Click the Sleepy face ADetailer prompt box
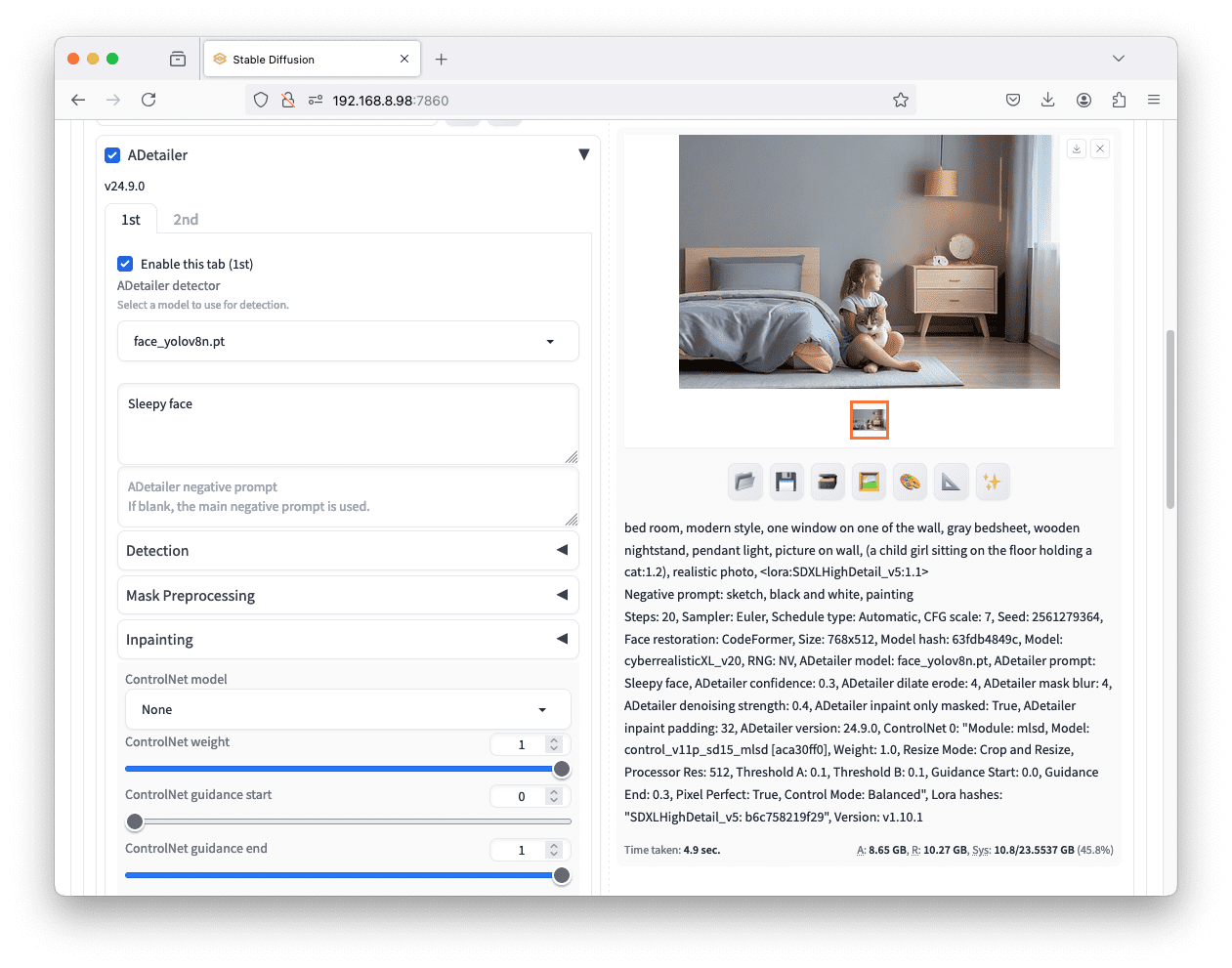 (348, 424)
